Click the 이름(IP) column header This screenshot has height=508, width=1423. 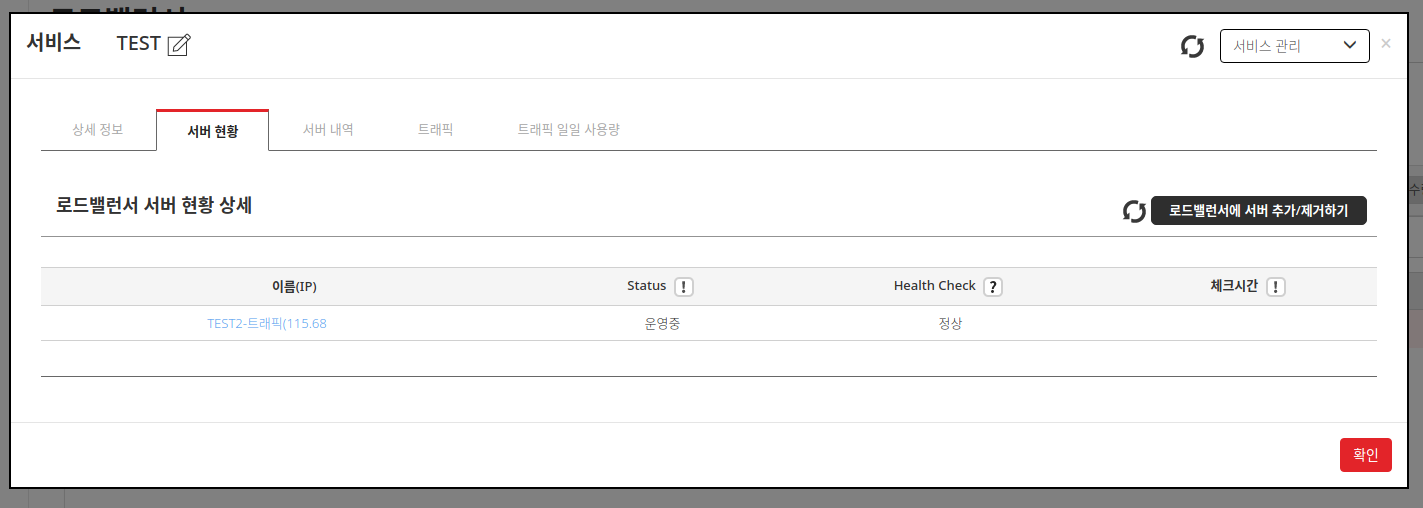point(294,286)
